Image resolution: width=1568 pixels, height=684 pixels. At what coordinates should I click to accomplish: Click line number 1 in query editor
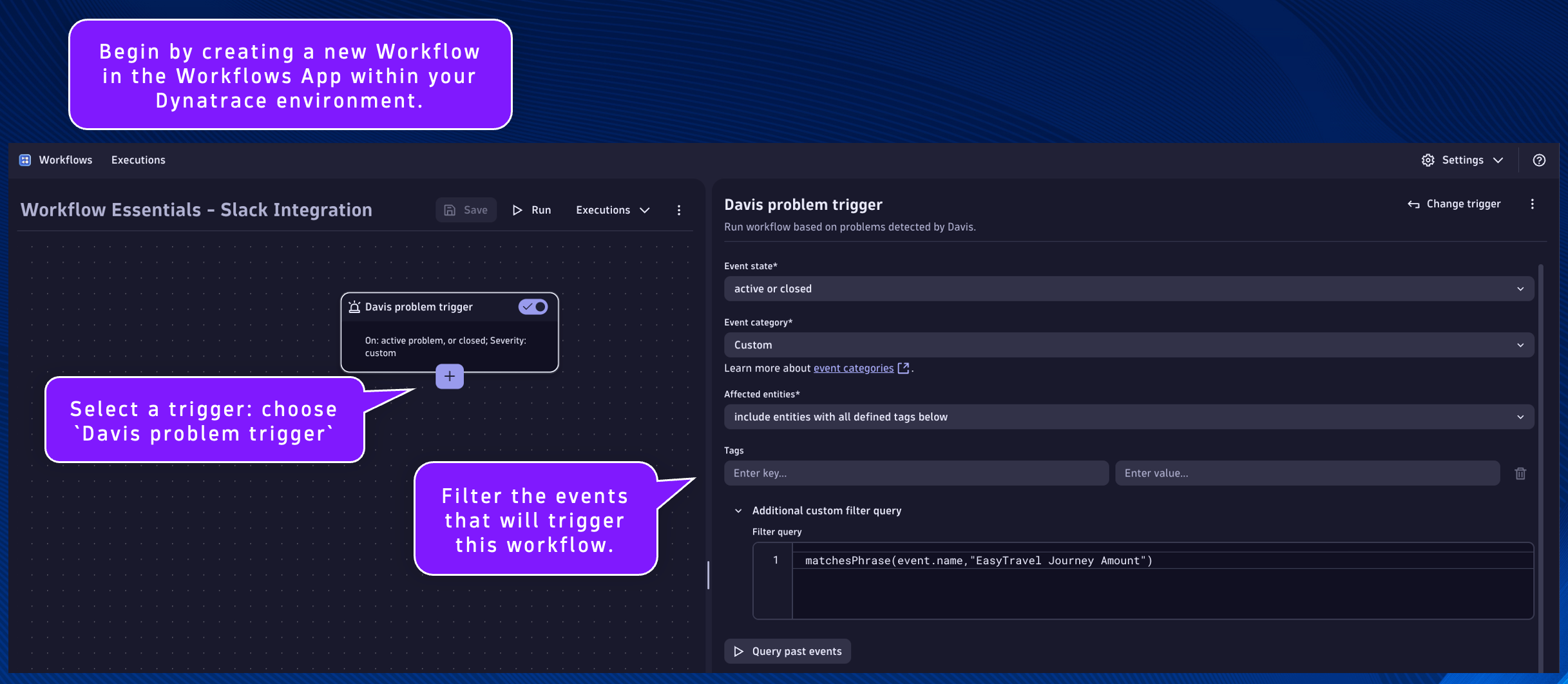click(x=776, y=560)
